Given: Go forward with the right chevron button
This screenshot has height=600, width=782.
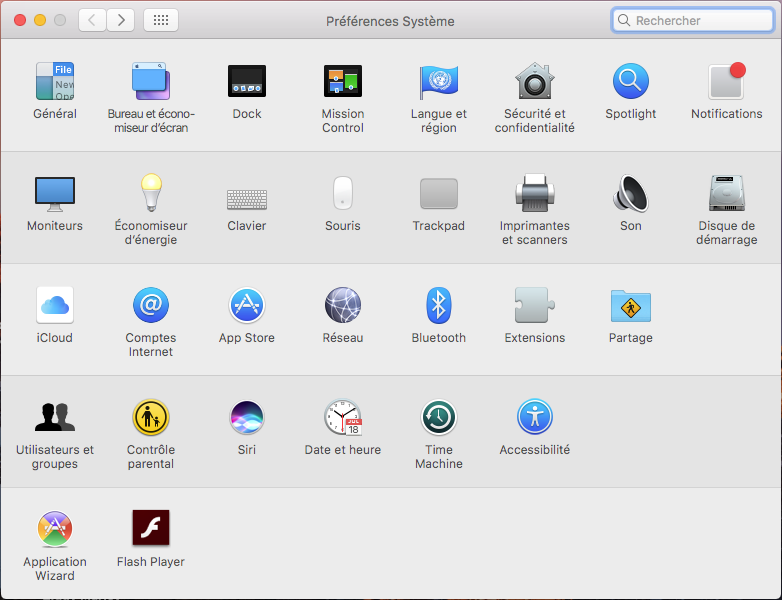Looking at the screenshot, I should [x=121, y=20].
